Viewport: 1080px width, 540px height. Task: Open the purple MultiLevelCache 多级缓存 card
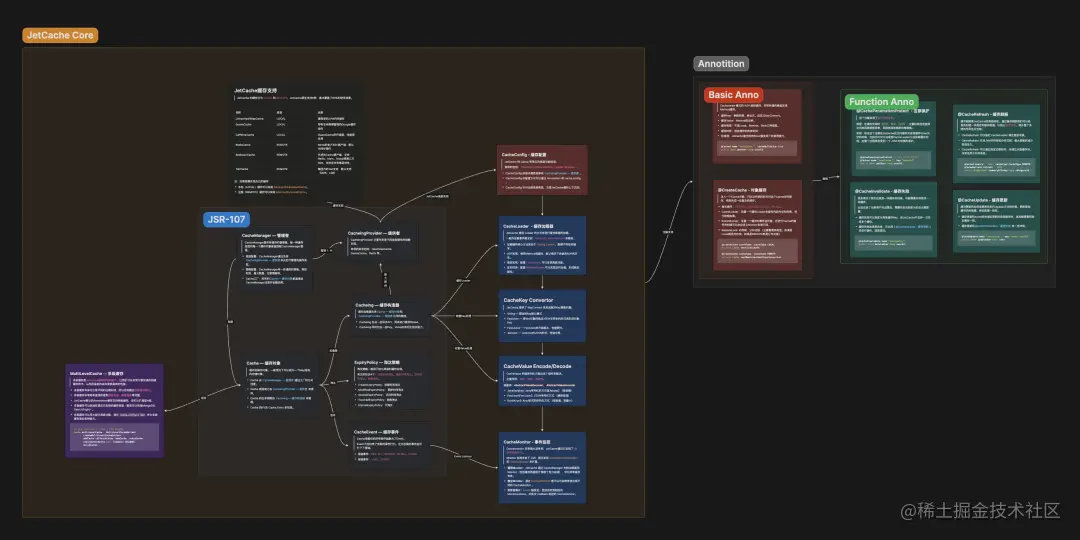click(x=115, y=411)
